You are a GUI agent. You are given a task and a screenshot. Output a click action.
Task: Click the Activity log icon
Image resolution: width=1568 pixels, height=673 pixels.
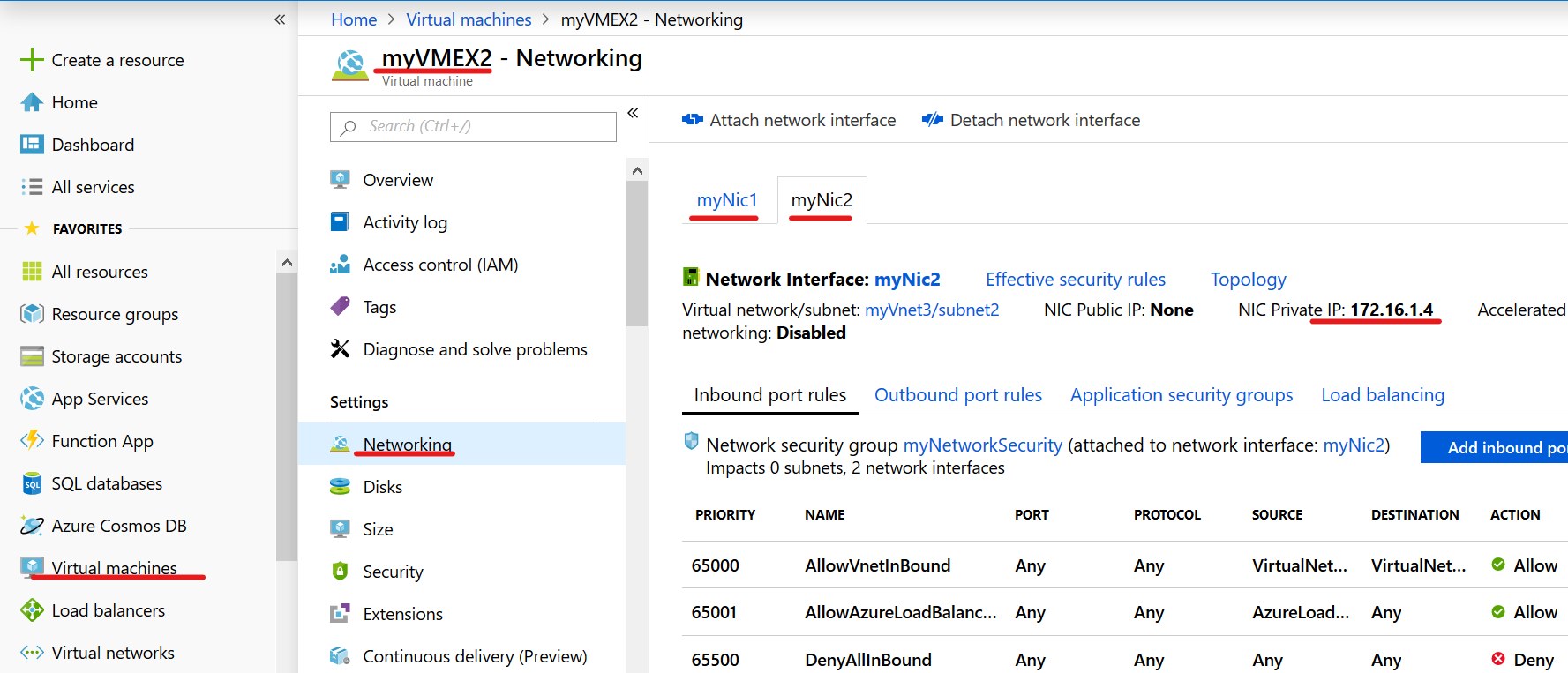[340, 221]
